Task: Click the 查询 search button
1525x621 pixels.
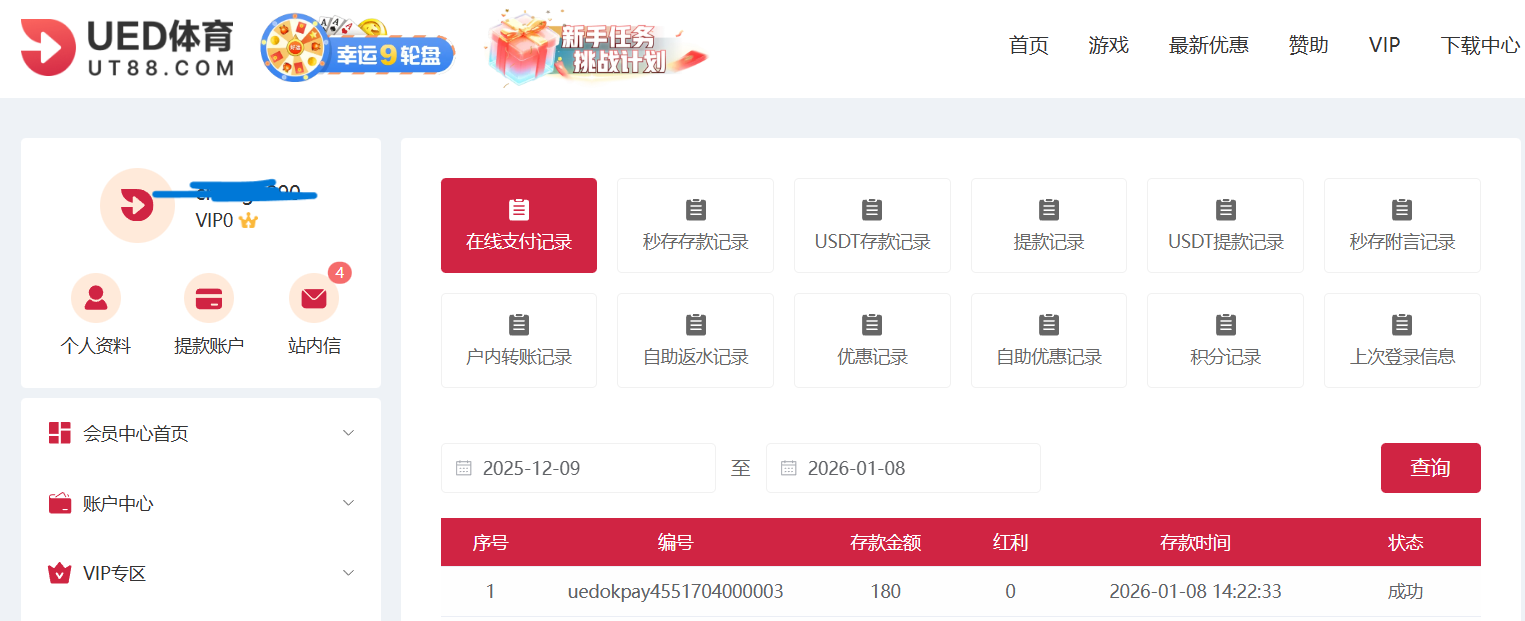Action: 1430,467
